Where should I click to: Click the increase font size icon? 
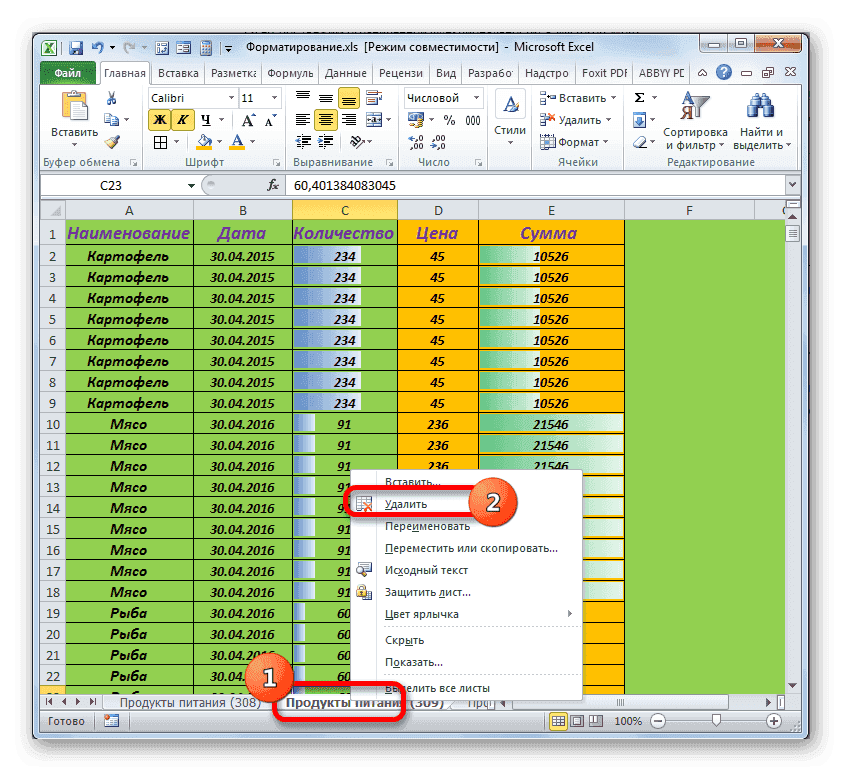(x=250, y=121)
